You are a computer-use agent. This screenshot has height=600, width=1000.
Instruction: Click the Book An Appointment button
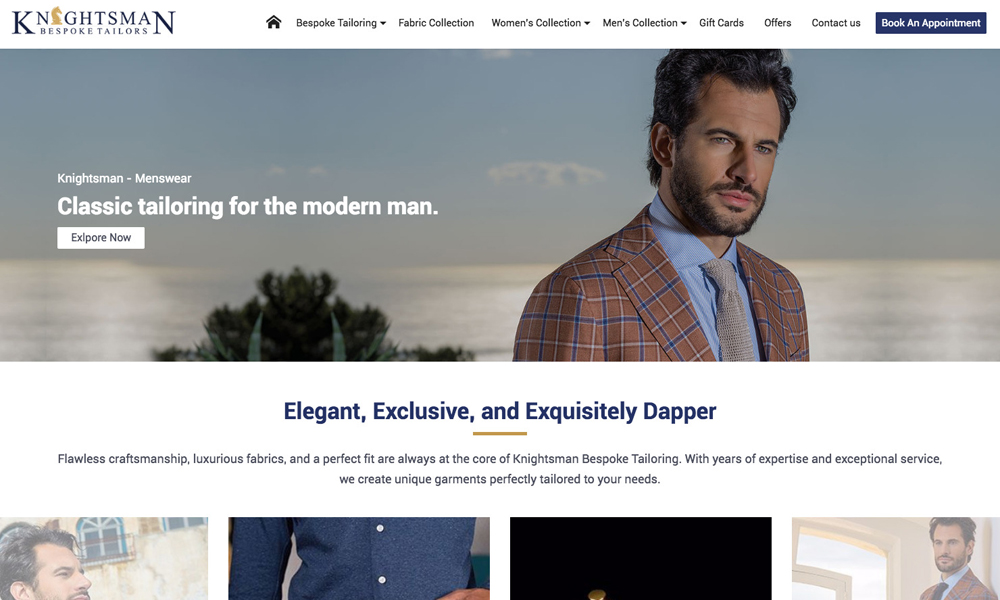point(930,23)
